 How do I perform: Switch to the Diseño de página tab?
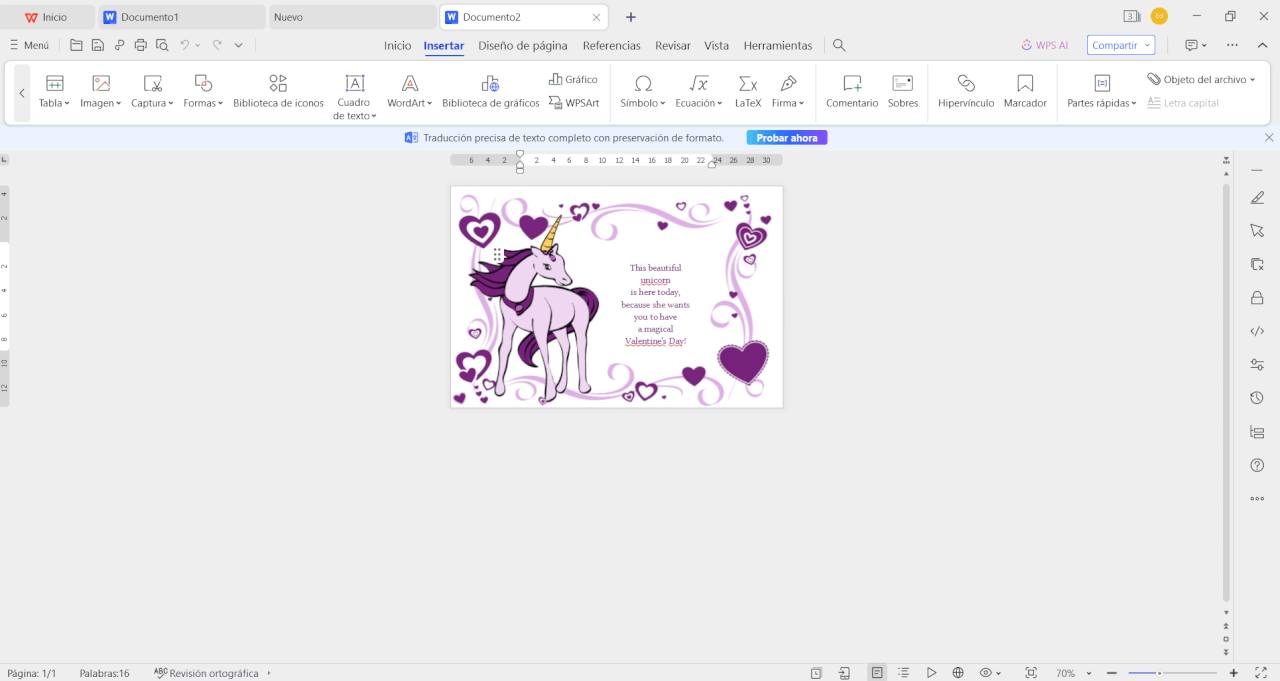click(522, 45)
